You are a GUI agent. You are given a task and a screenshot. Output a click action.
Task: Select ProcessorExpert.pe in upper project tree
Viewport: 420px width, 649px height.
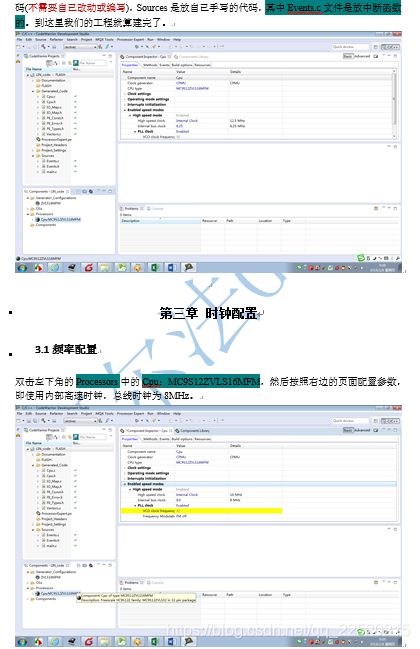coord(54,139)
